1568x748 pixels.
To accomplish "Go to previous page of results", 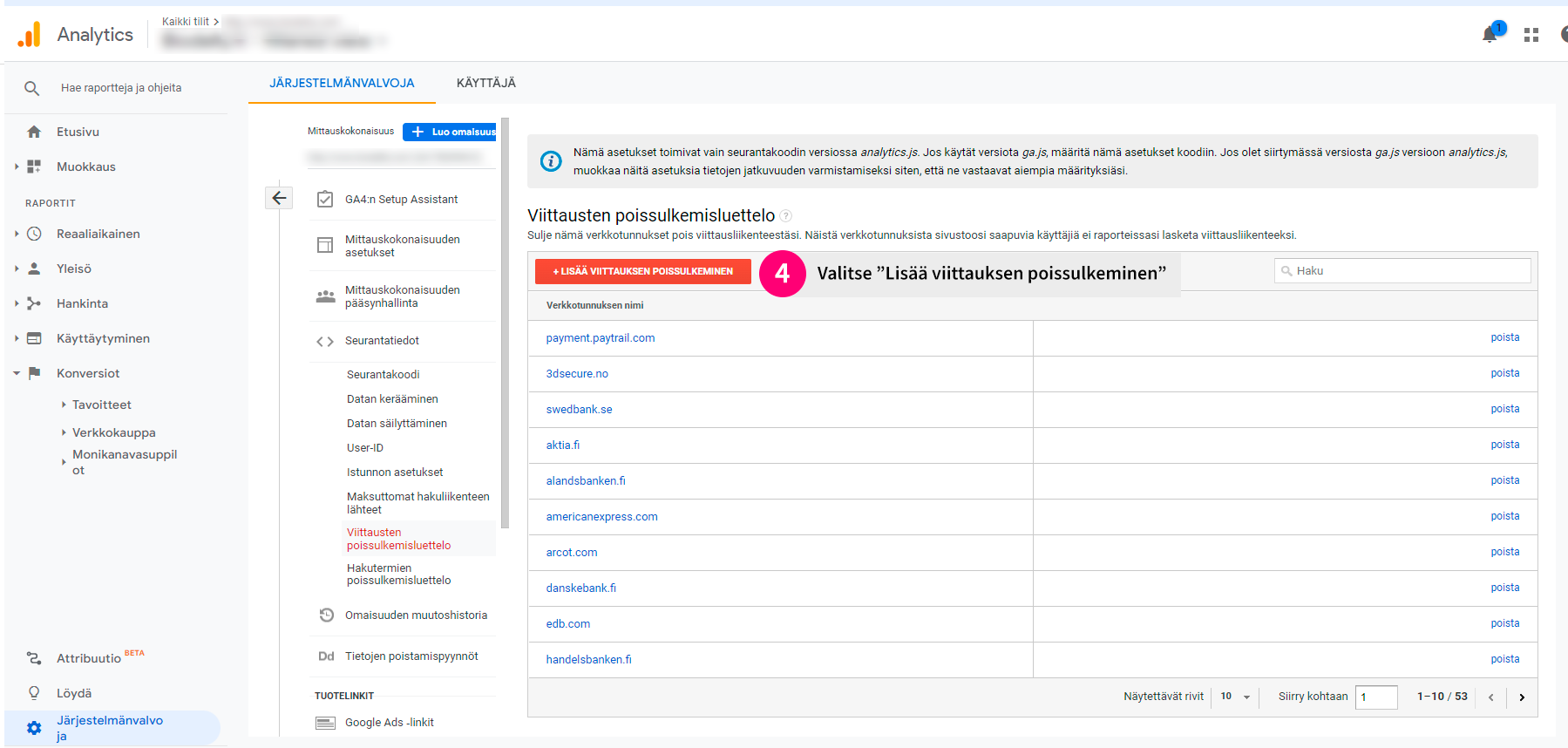I will click(x=1491, y=697).
